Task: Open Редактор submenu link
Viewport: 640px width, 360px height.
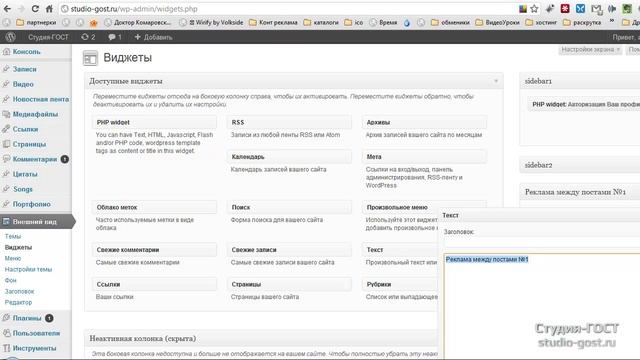Action: tap(18, 302)
